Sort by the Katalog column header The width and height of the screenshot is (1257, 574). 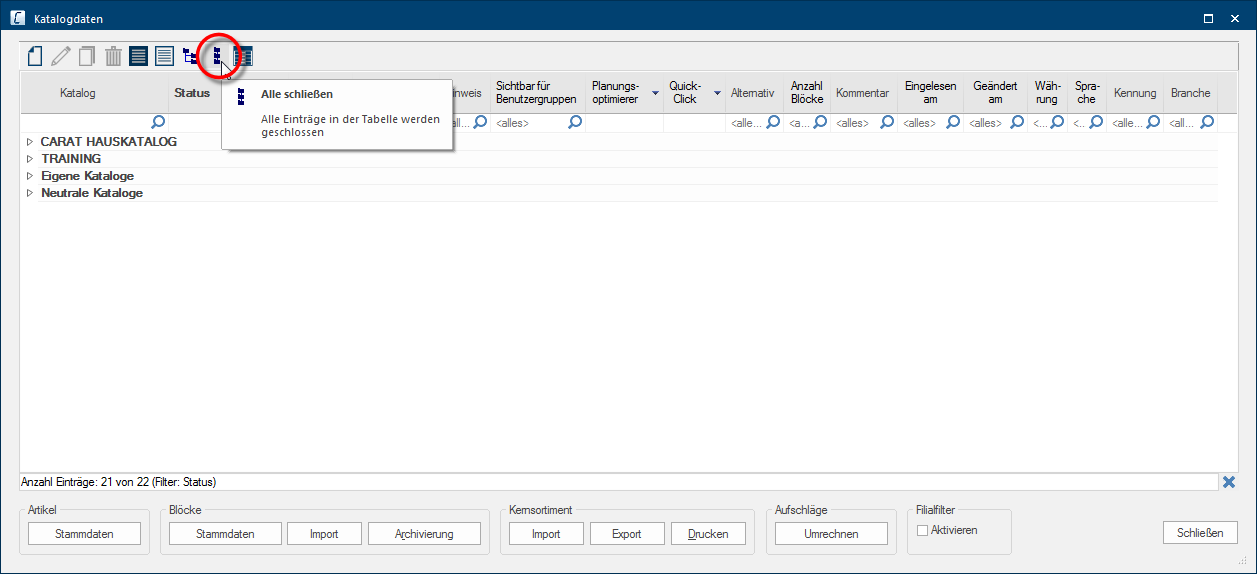[x=78, y=93]
